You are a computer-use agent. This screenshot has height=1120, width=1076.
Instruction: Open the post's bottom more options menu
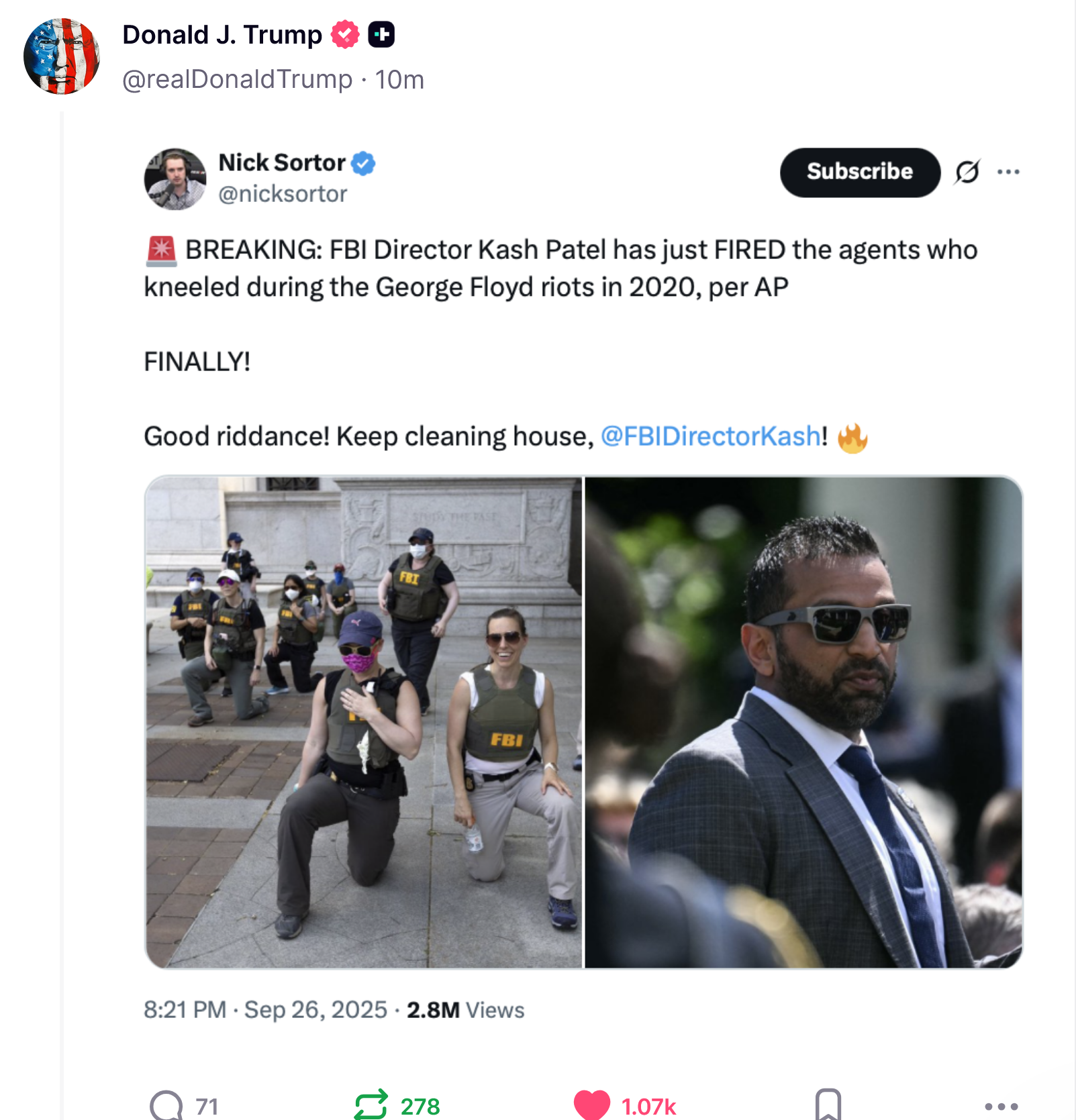point(1001,1105)
